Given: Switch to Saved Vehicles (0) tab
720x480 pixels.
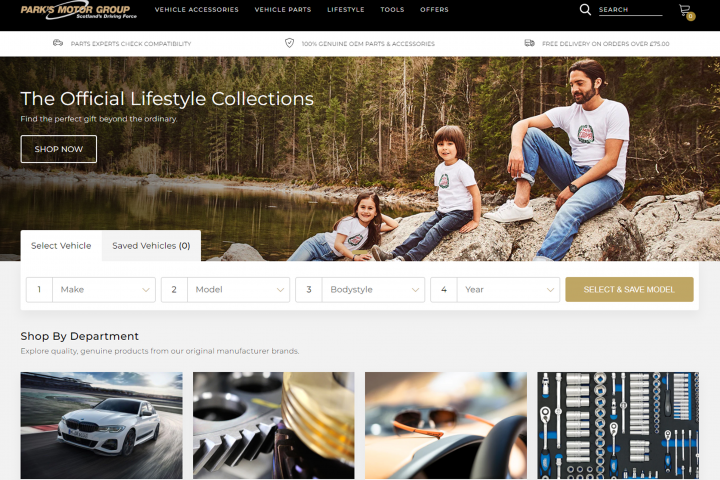Looking at the screenshot, I should point(151,246).
